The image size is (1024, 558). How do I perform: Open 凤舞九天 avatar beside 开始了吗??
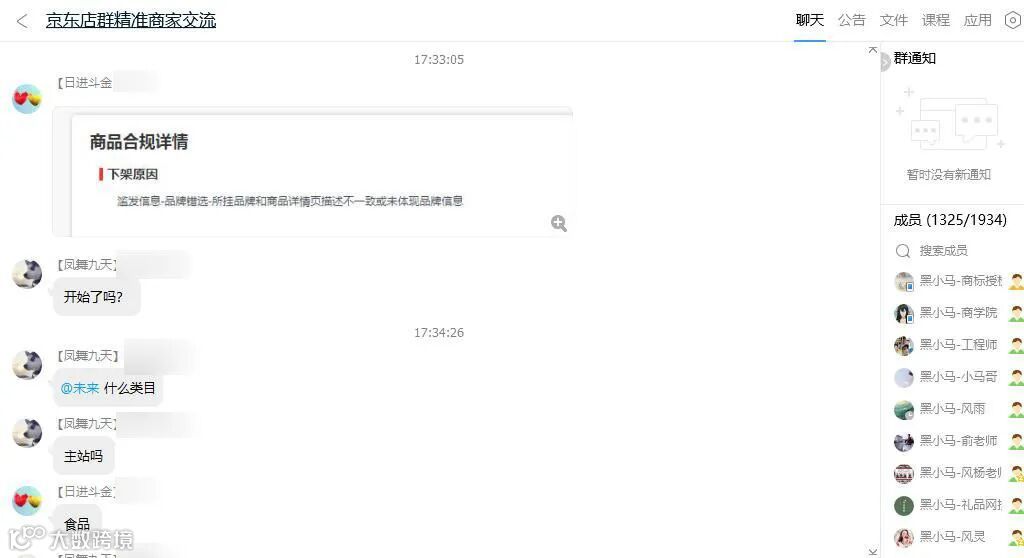pyautogui.click(x=27, y=274)
